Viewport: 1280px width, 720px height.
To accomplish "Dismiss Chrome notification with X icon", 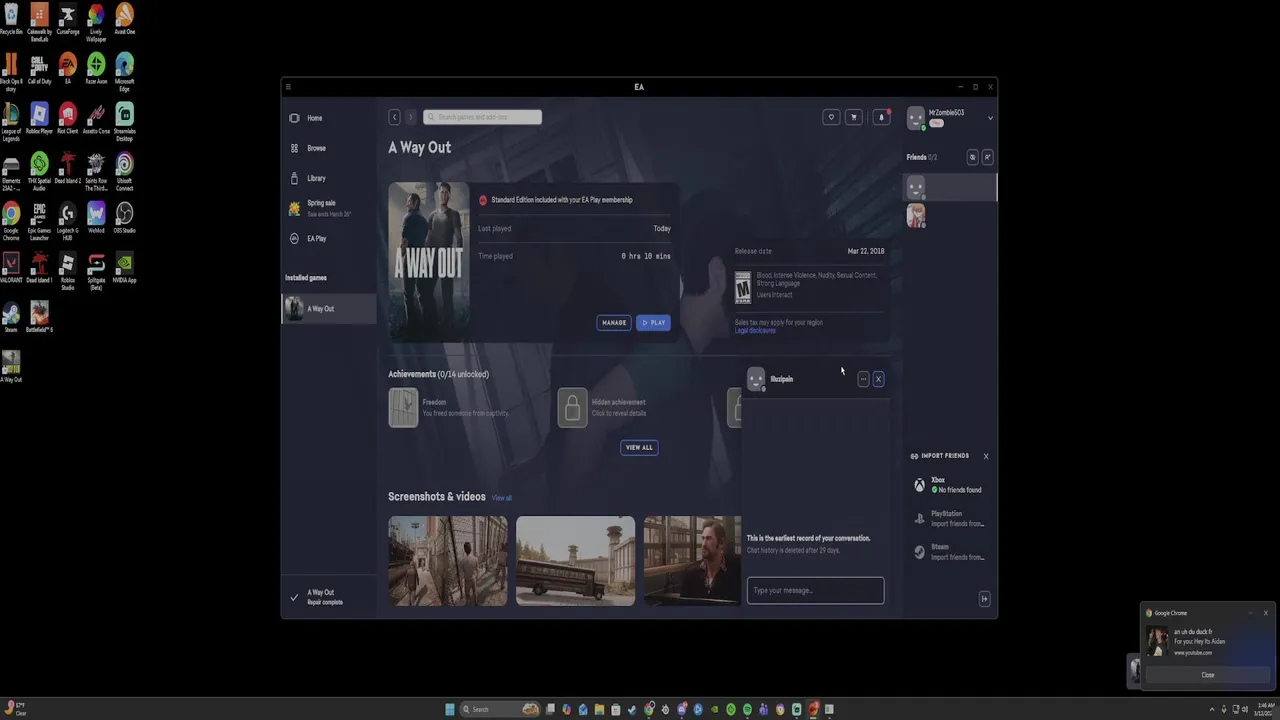I will [1265, 613].
